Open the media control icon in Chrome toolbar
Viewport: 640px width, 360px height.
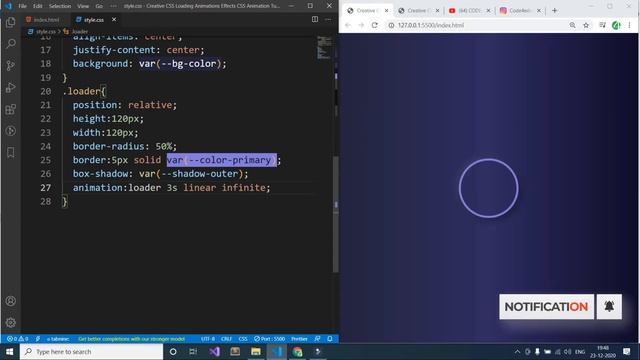(602, 25)
